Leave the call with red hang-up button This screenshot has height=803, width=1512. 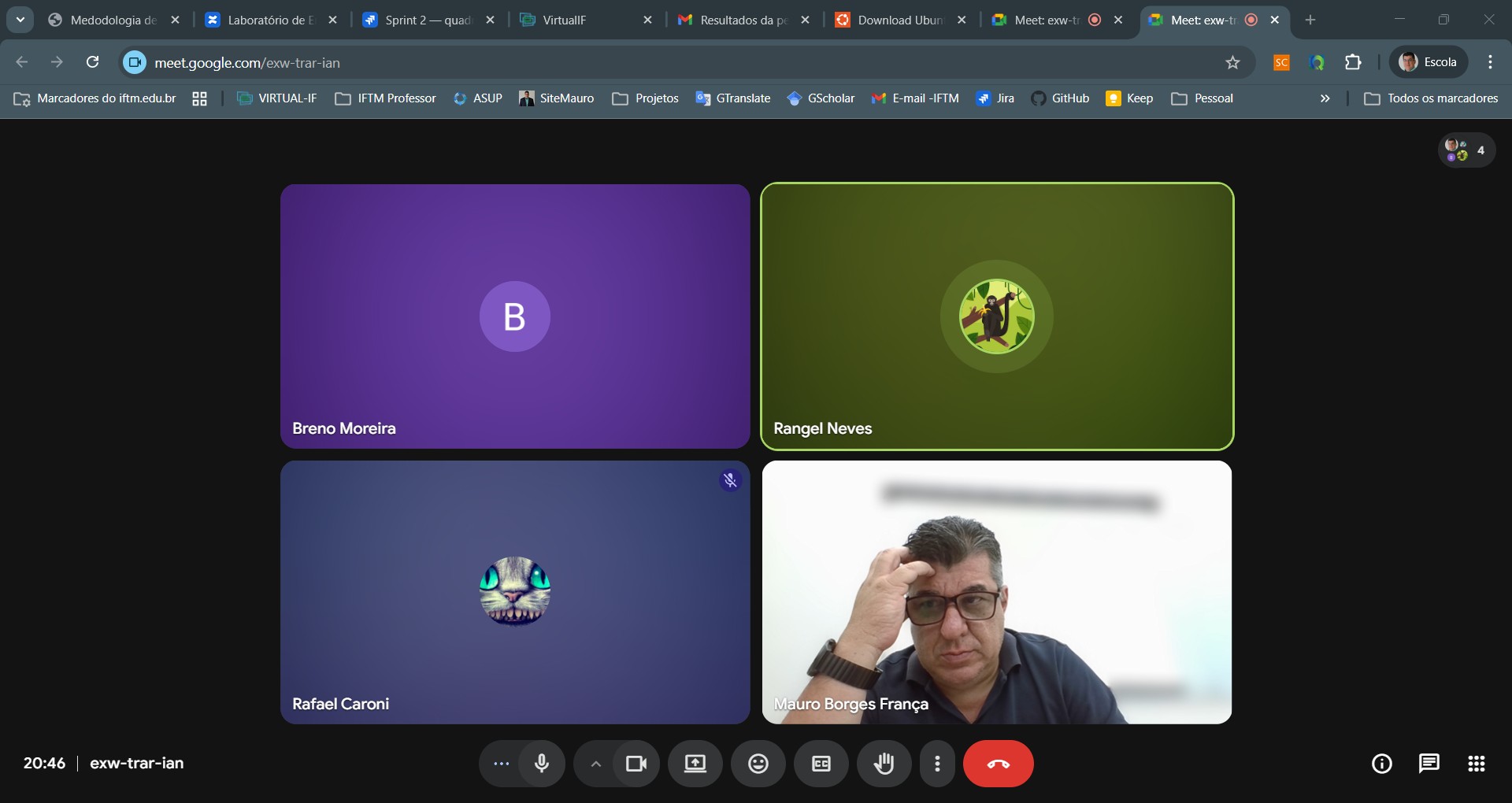(x=999, y=764)
